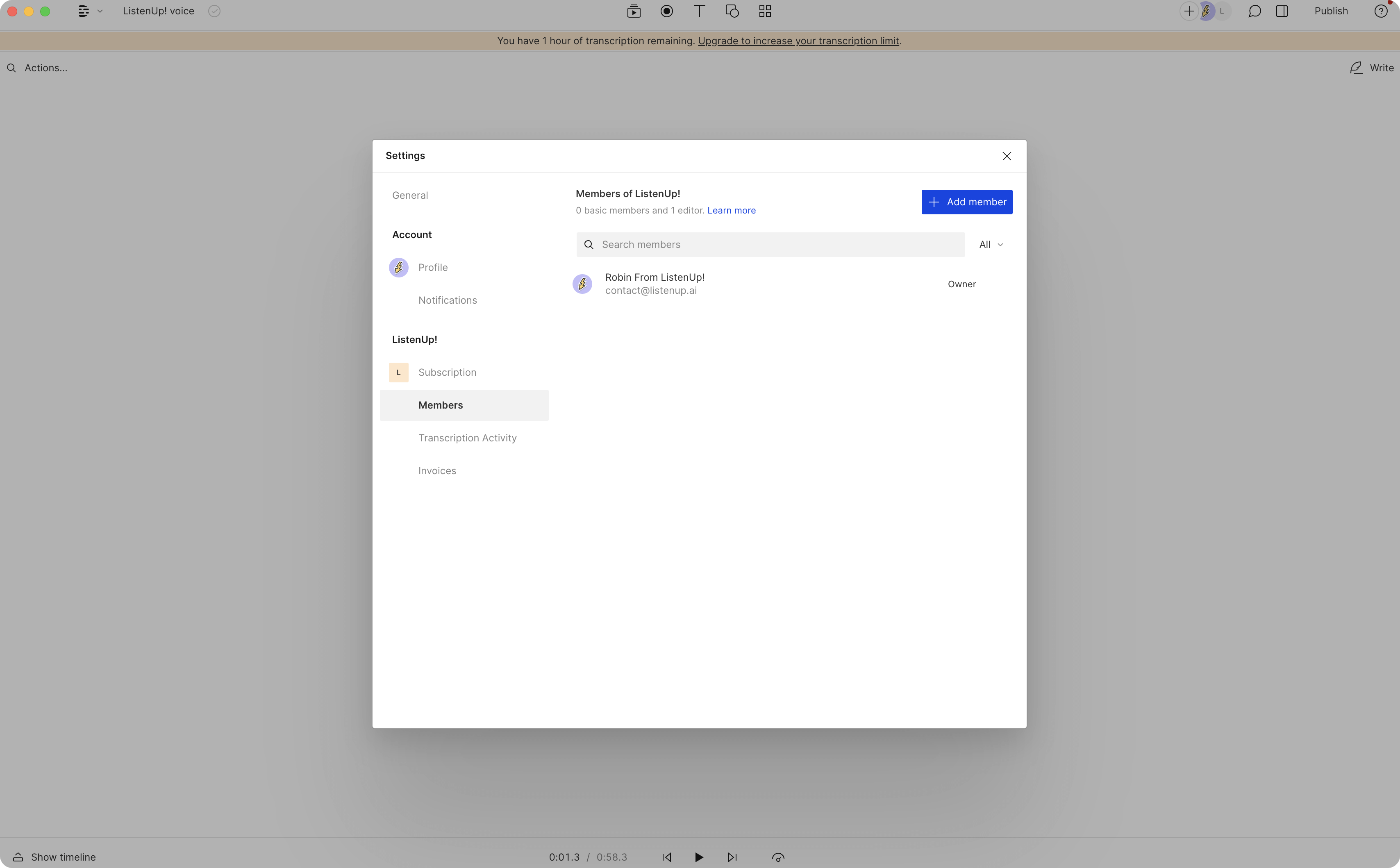Follow the Learn more link
The image size is (1400, 868).
point(731,211)
